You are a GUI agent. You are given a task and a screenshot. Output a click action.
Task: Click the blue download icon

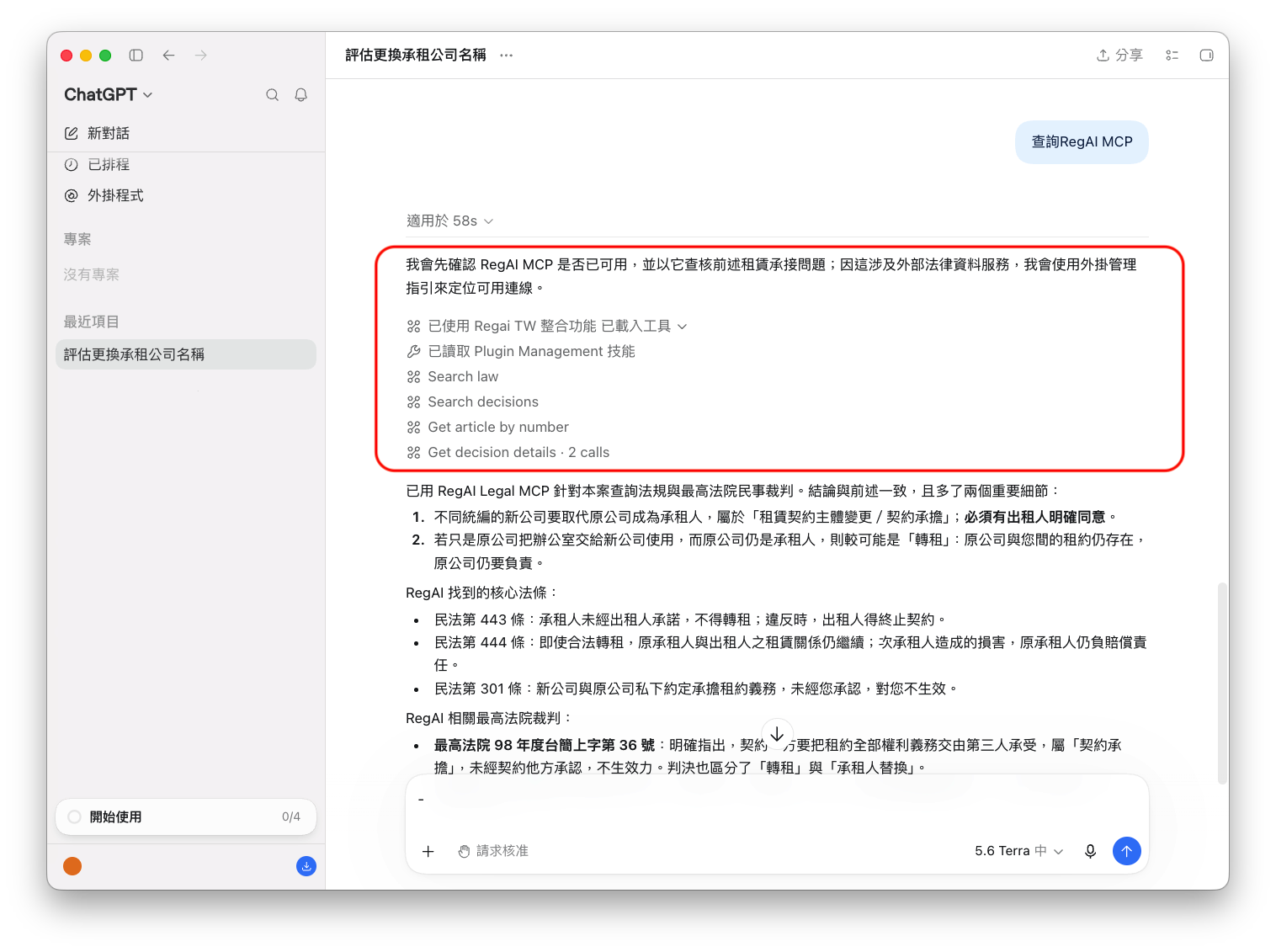[306, 866]
